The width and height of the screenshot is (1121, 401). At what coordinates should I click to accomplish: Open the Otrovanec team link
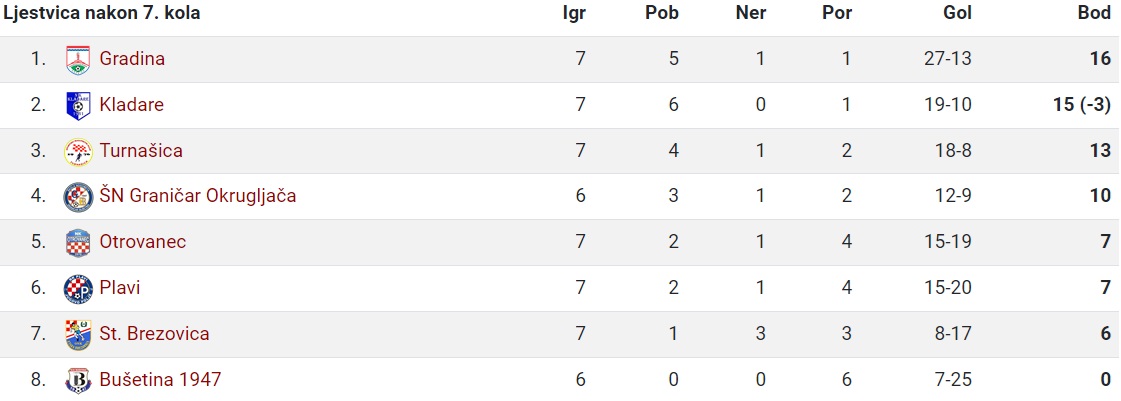[x=143, y=242]
